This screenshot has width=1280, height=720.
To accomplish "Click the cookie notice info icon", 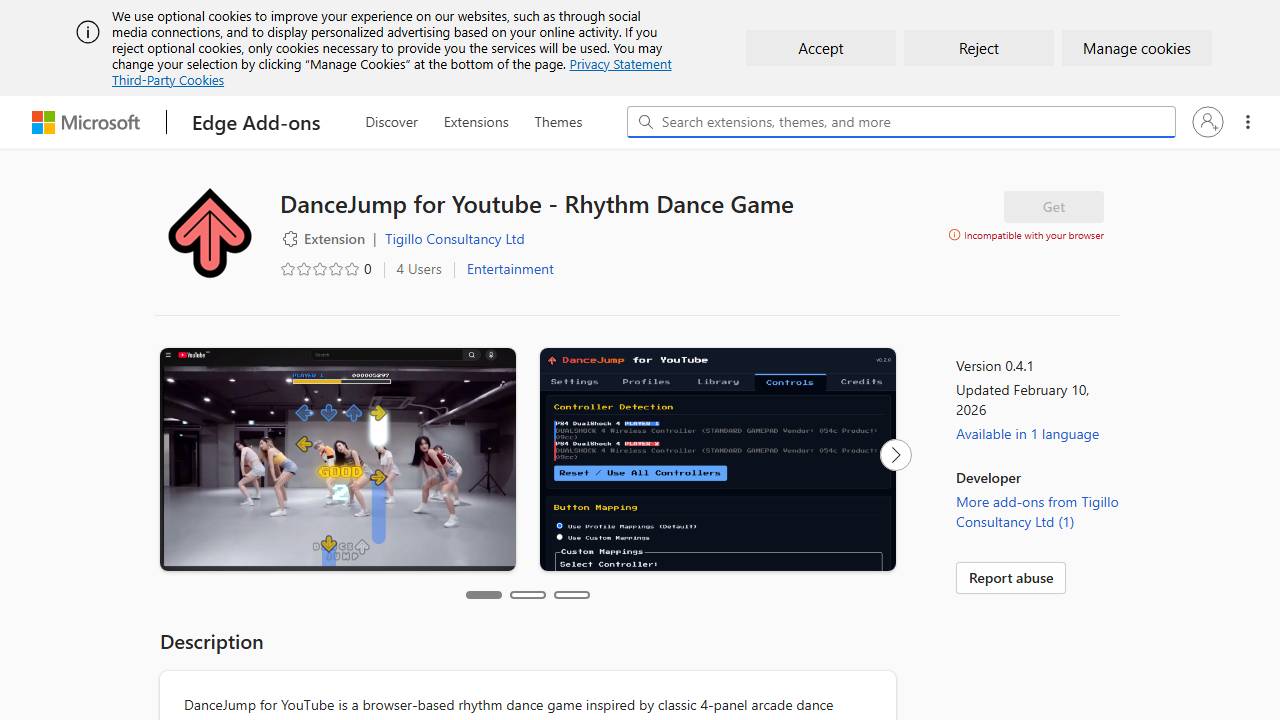I will 88,32.
